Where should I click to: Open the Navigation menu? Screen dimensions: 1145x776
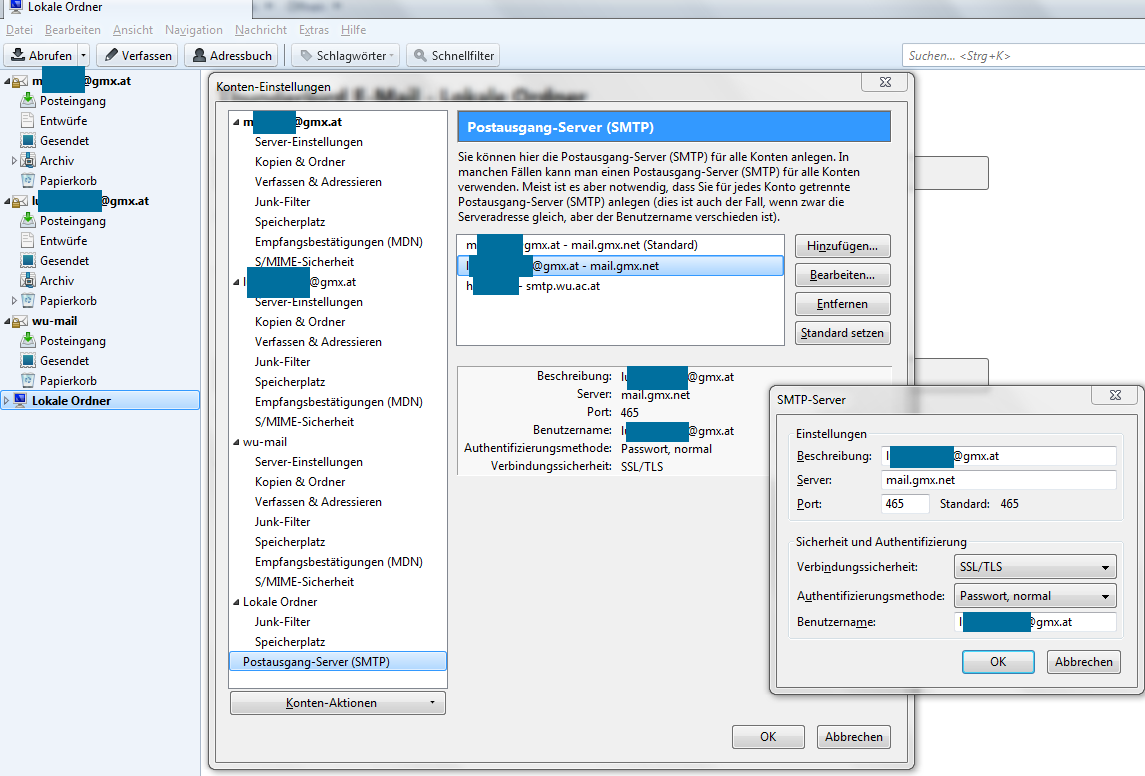click(x=194, y=30)
